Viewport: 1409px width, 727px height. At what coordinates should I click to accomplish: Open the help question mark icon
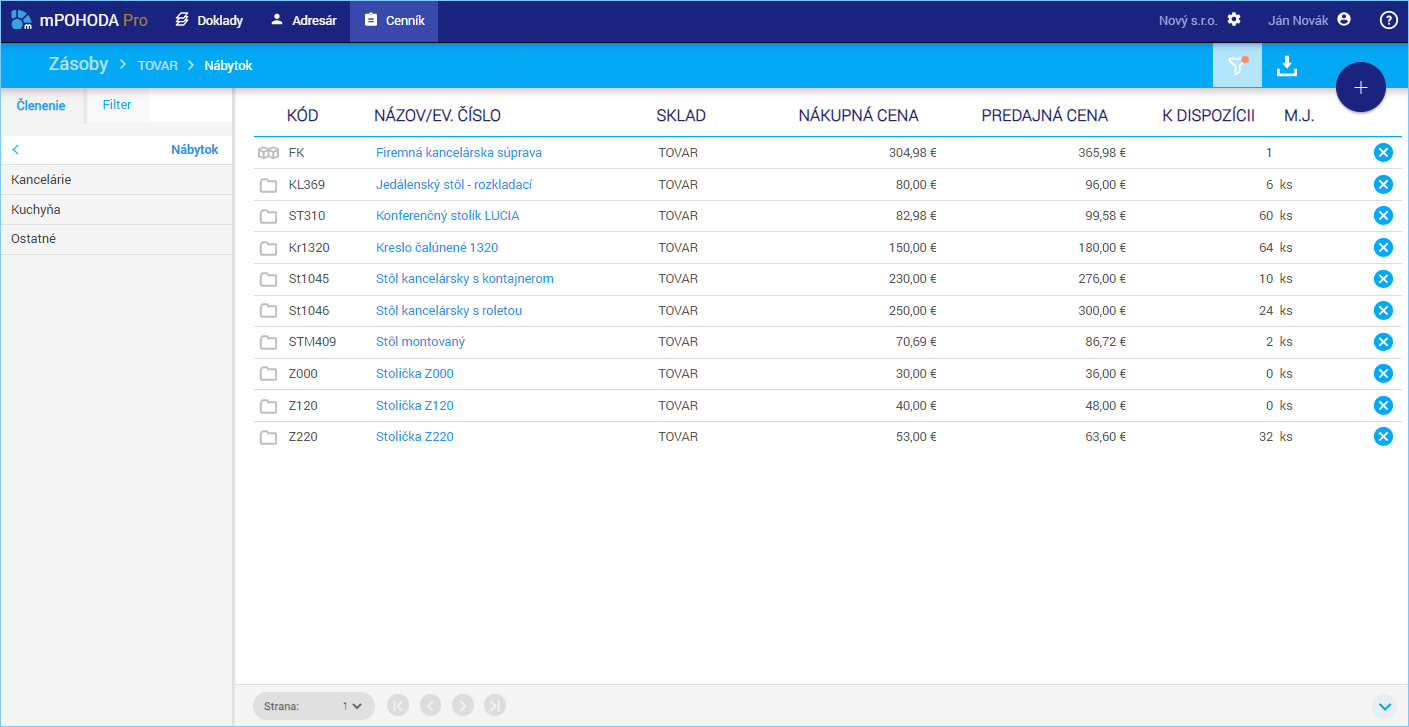[x=1388, y=20]
